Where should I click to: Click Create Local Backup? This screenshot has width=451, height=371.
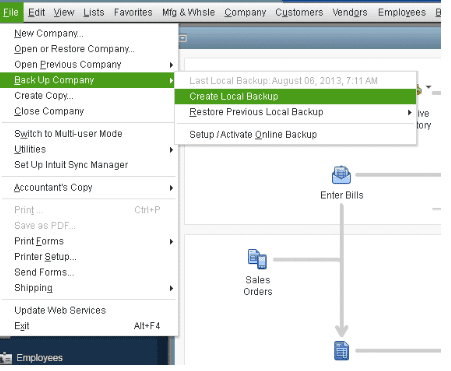295,96
